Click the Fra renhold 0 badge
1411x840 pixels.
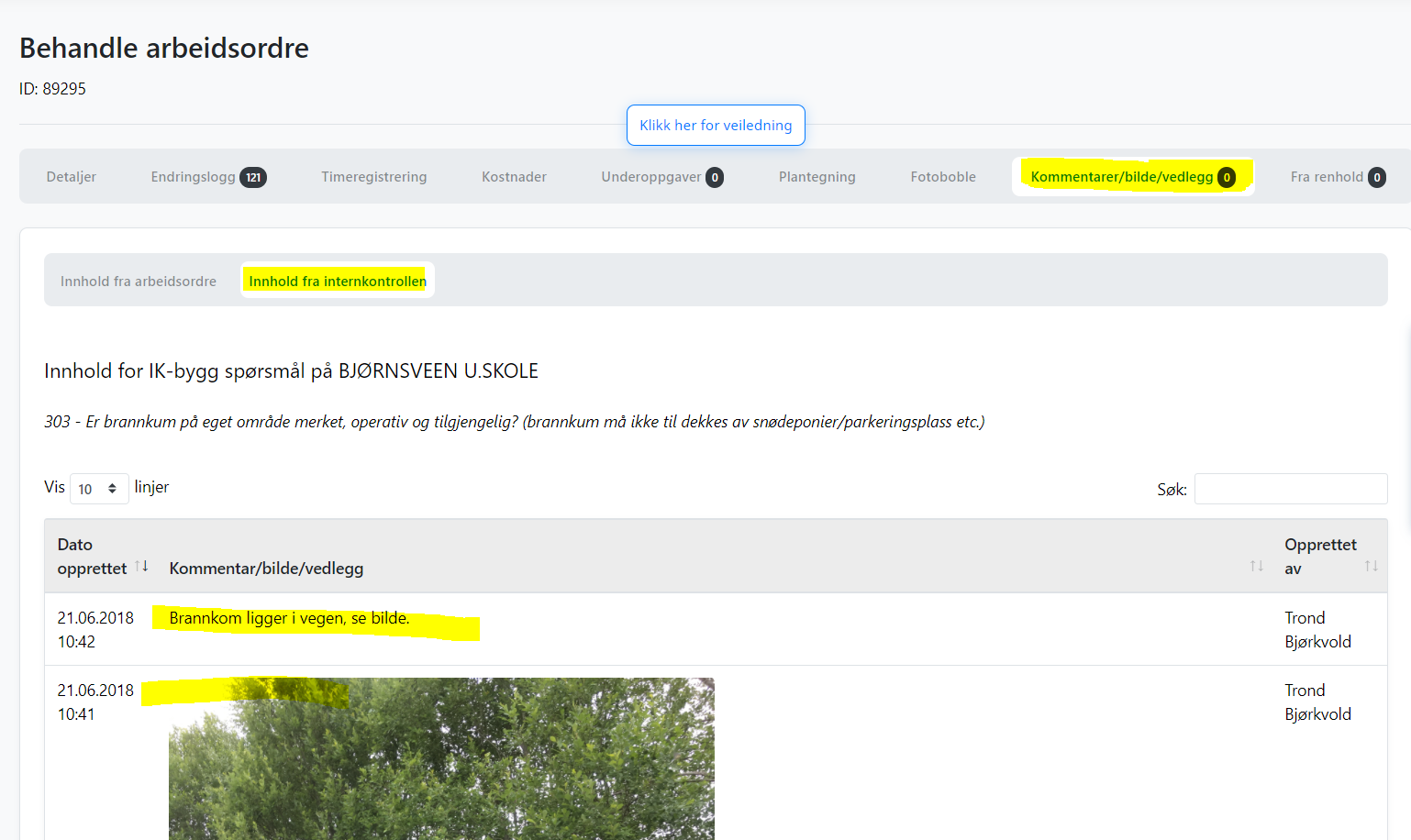(x=1376, y=177)
